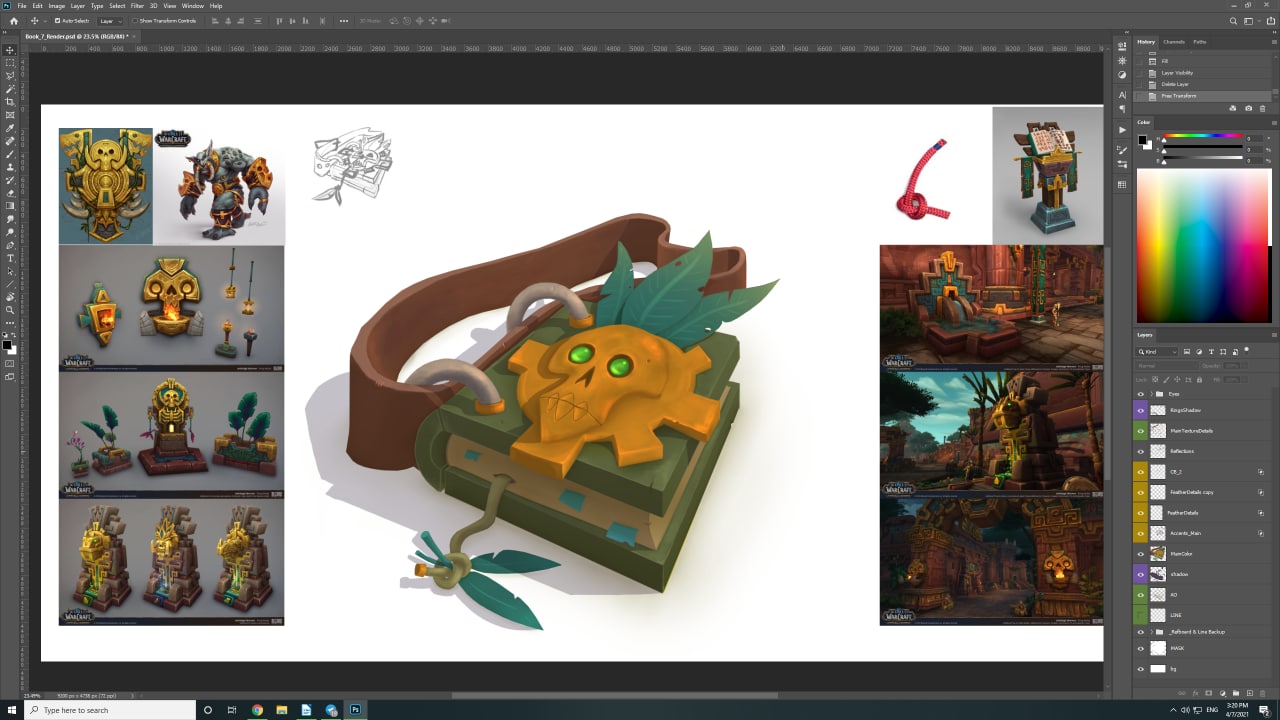
Task: Create a new layer group folder
Action: [1236, 693]
